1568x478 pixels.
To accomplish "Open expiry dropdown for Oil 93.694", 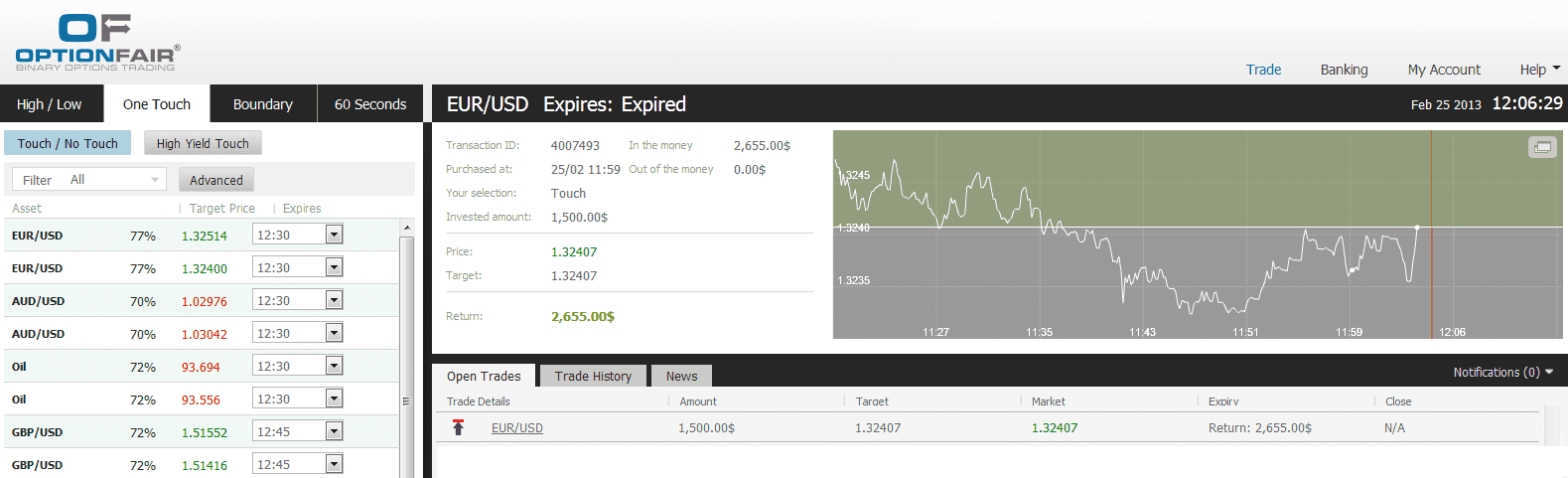I will pyautogui.click(x=334, y=366).
